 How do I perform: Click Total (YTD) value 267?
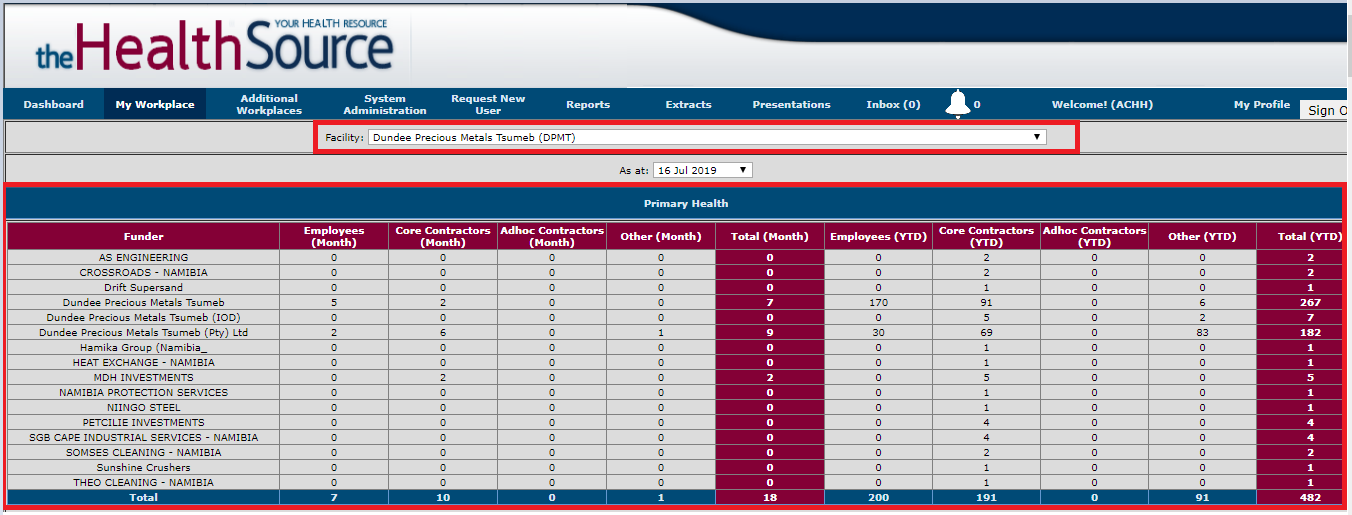[1310, 303]
